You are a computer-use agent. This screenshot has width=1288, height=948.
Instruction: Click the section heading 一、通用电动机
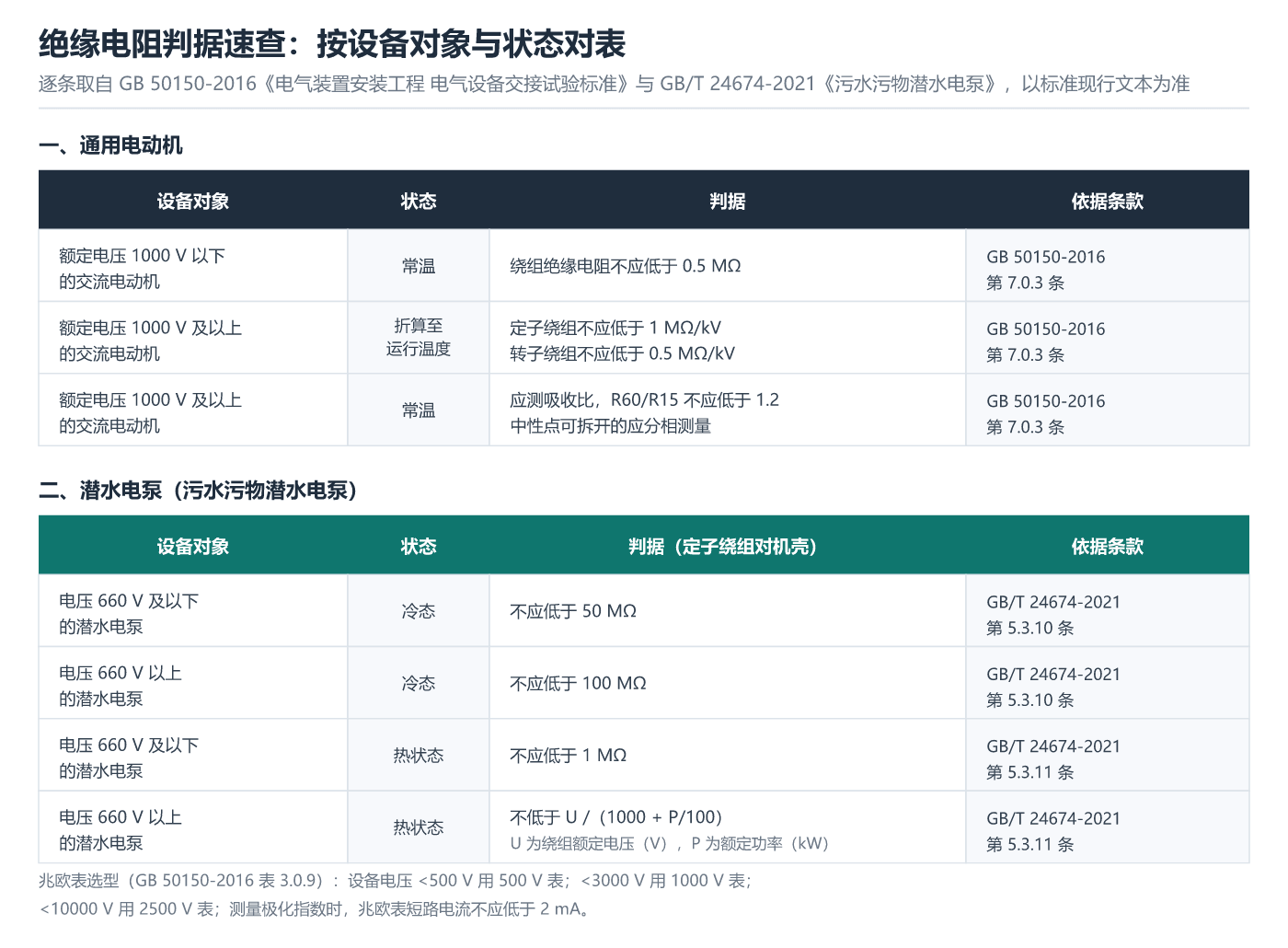click(110, 145)
